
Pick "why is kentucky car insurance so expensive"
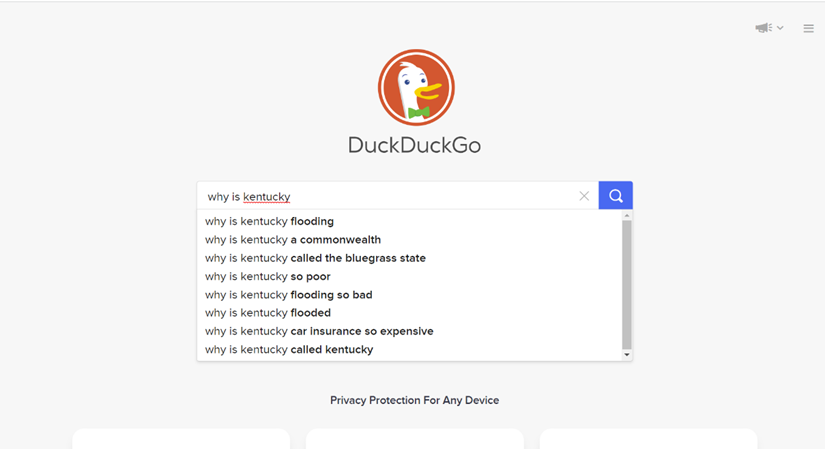pyautogui.click(x=319, y=331)
